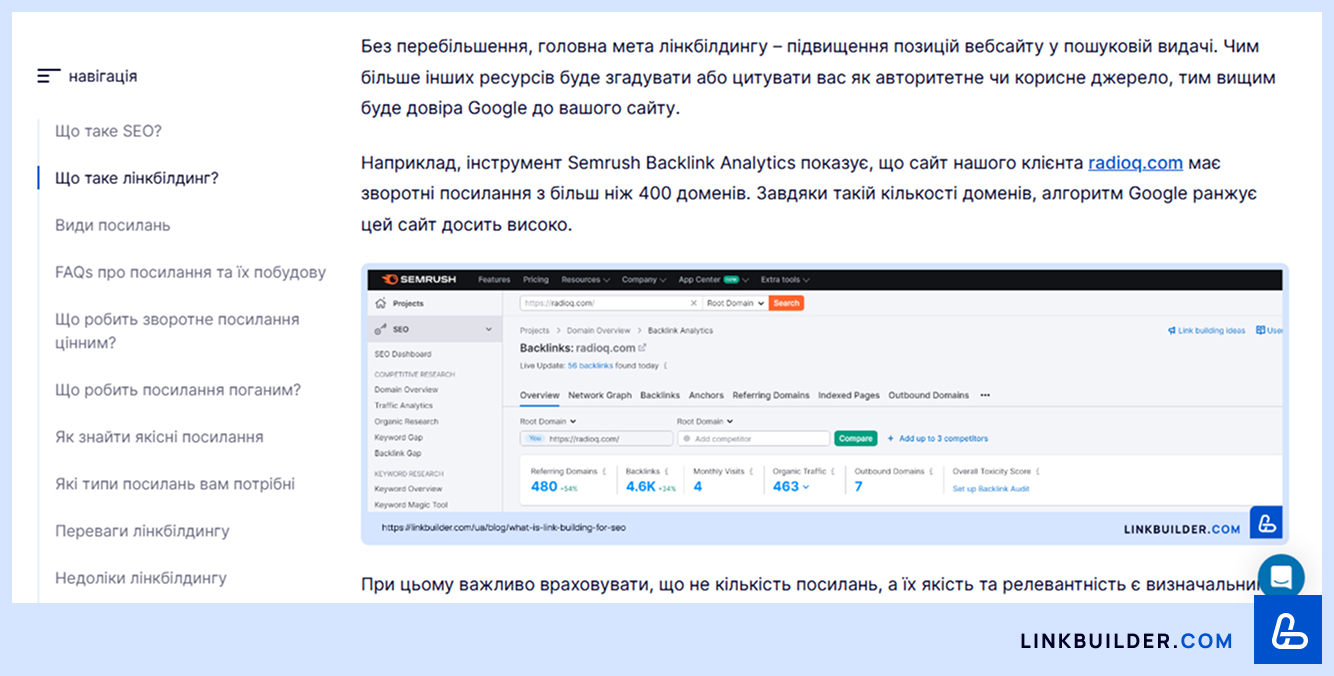Open the Referring Domains tab
Viewport: 1334px width, 676px height.
(x=771, y=395)
